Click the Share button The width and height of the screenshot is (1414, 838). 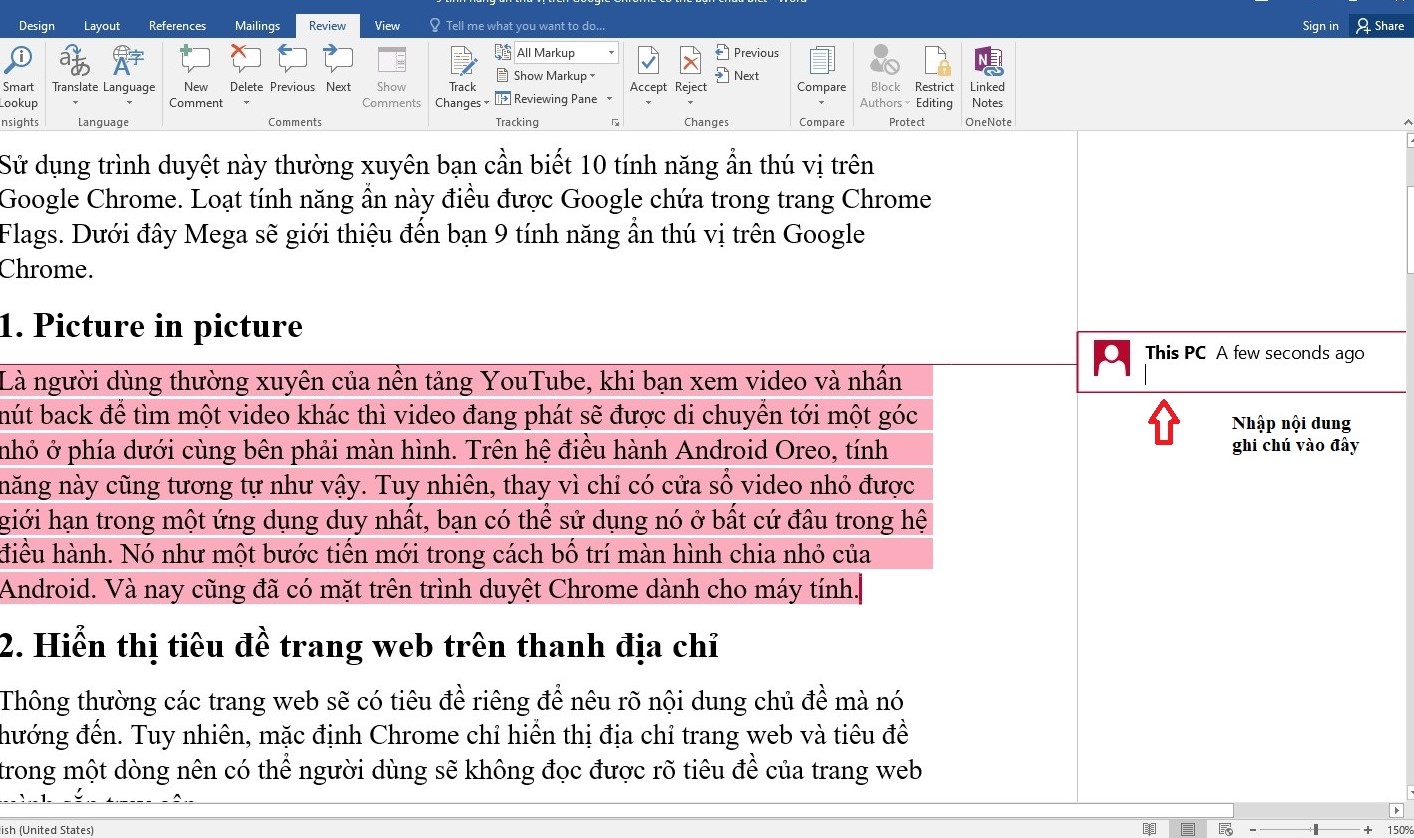pos(1380,26)
